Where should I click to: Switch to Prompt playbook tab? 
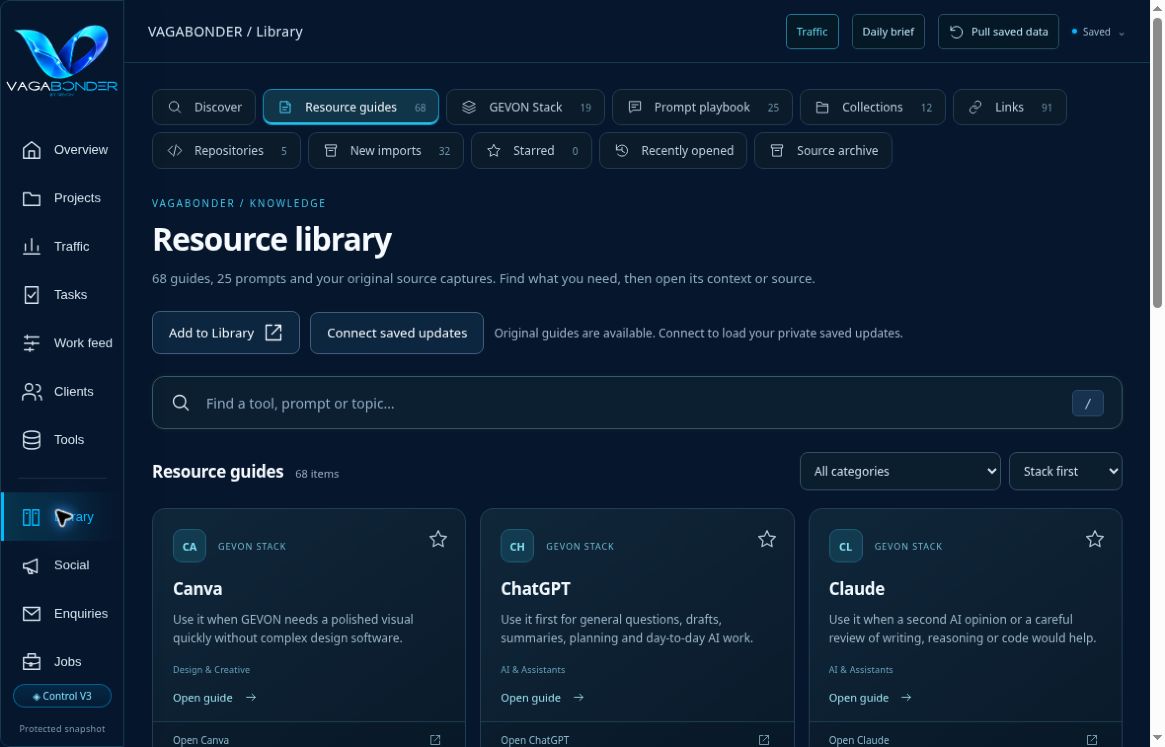tap(702, 107)
